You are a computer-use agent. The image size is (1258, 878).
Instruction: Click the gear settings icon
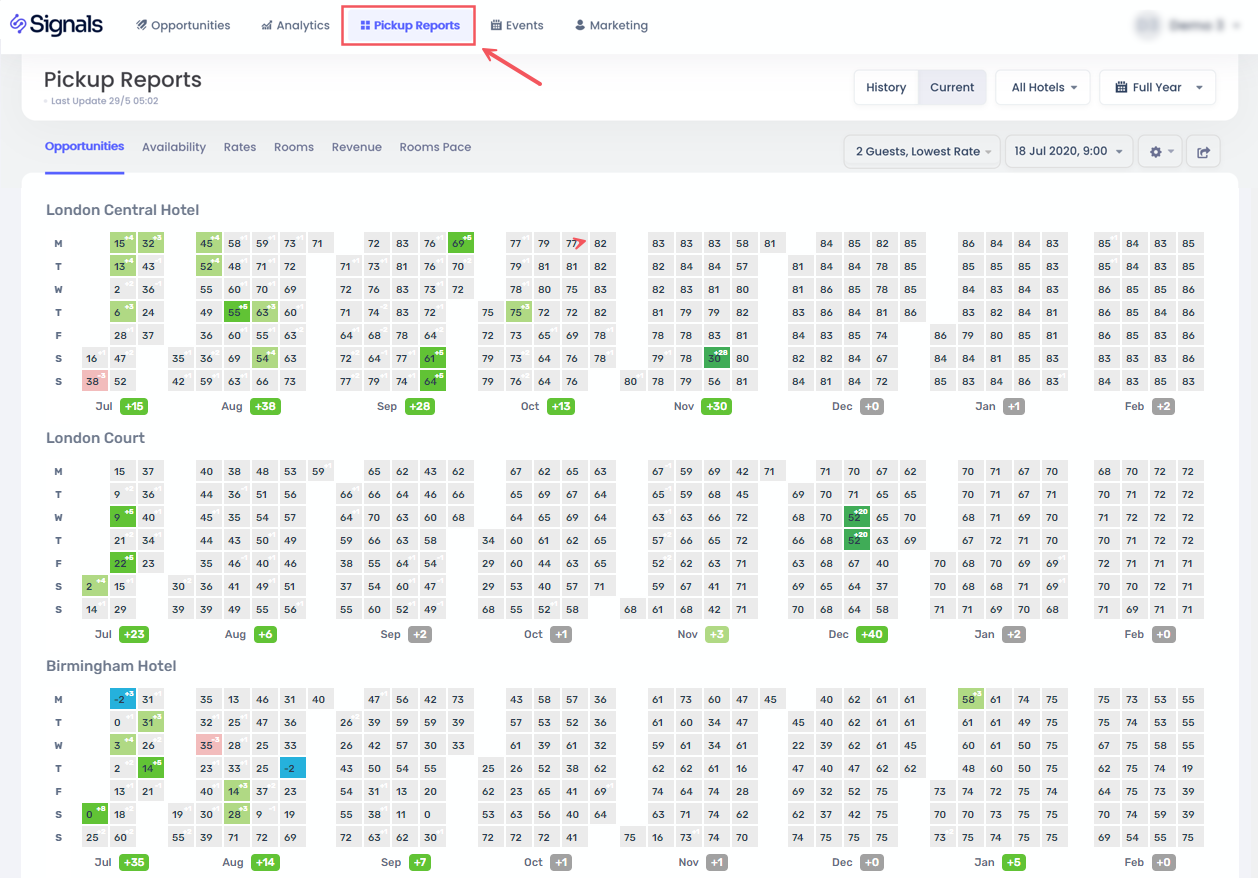click(1160, 152)
